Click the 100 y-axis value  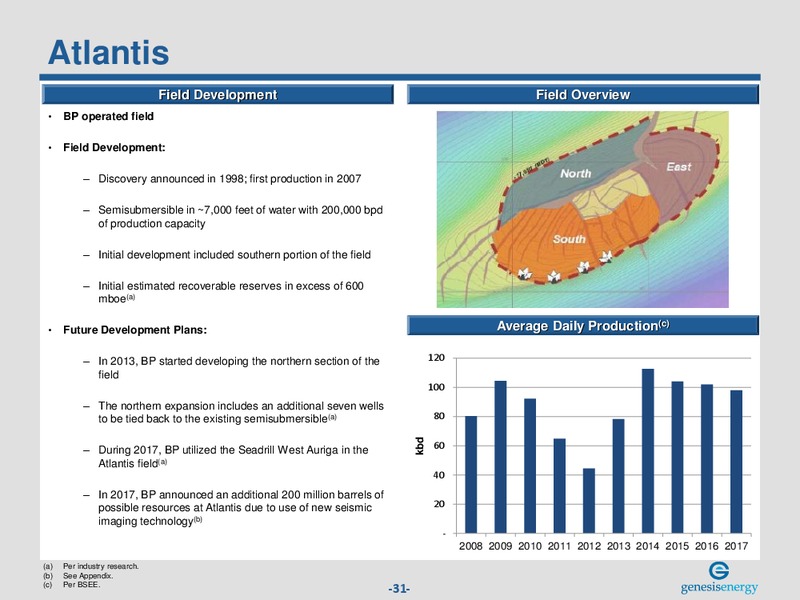[436, 387]
